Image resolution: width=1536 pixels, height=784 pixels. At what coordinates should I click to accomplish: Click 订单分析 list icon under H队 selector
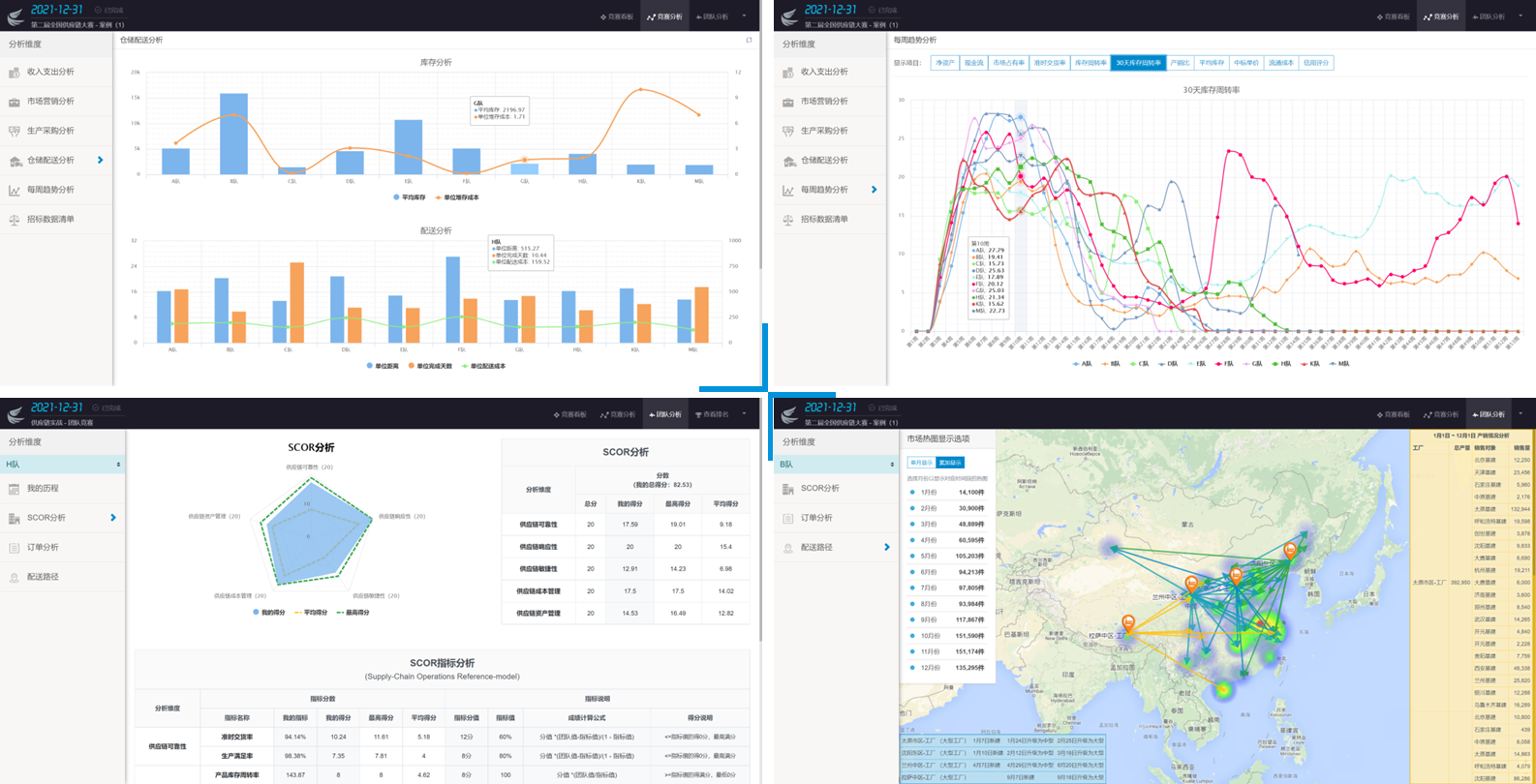click(15, 548)
